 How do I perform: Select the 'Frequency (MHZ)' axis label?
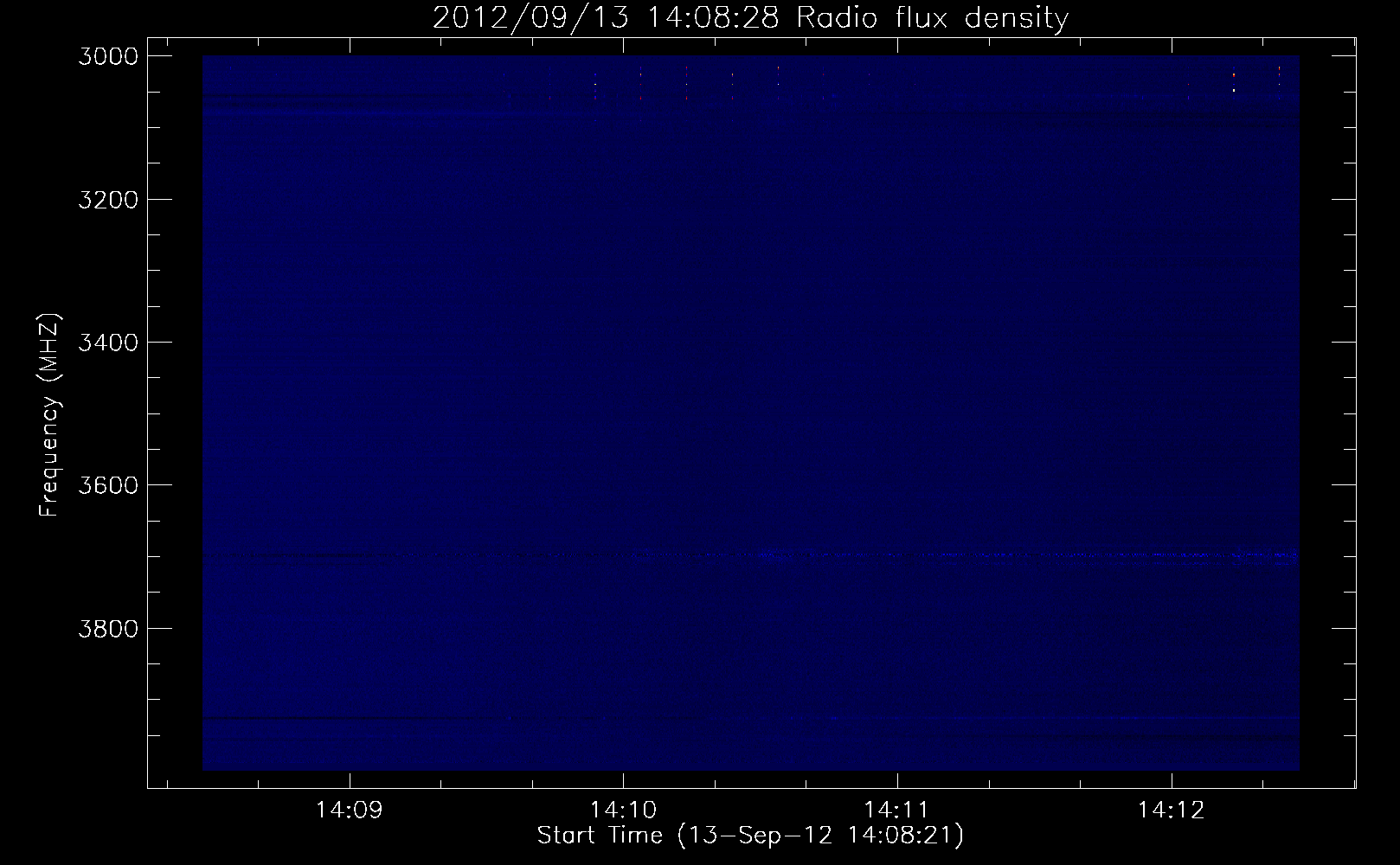51,416
